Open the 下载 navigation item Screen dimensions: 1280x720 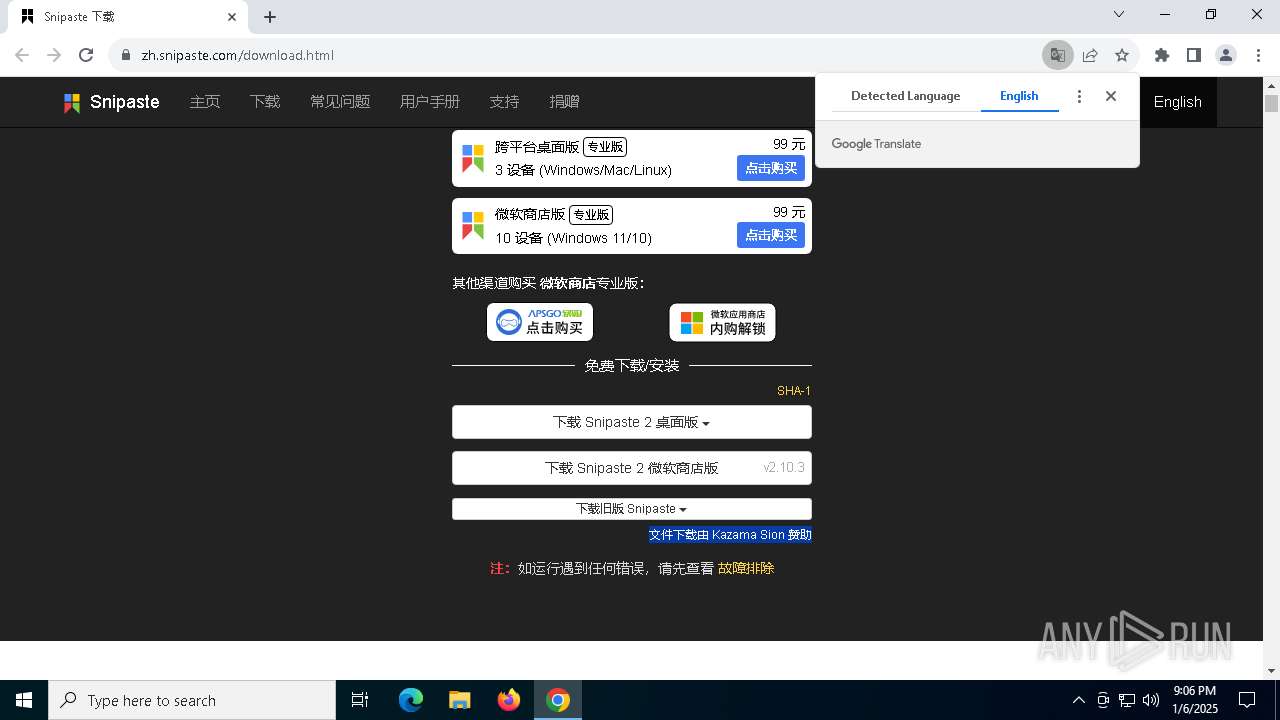pyautogui.click(x=265, y=102)
